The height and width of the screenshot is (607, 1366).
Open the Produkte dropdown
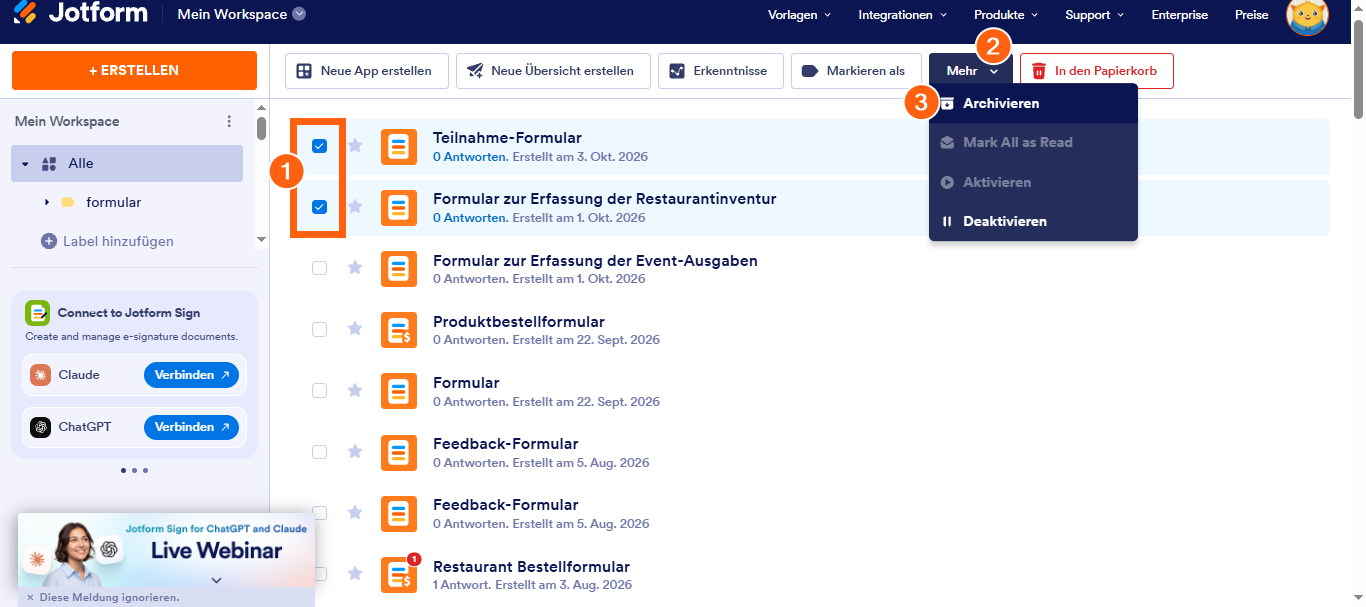pyautogui.click(x=1006, y=15)
